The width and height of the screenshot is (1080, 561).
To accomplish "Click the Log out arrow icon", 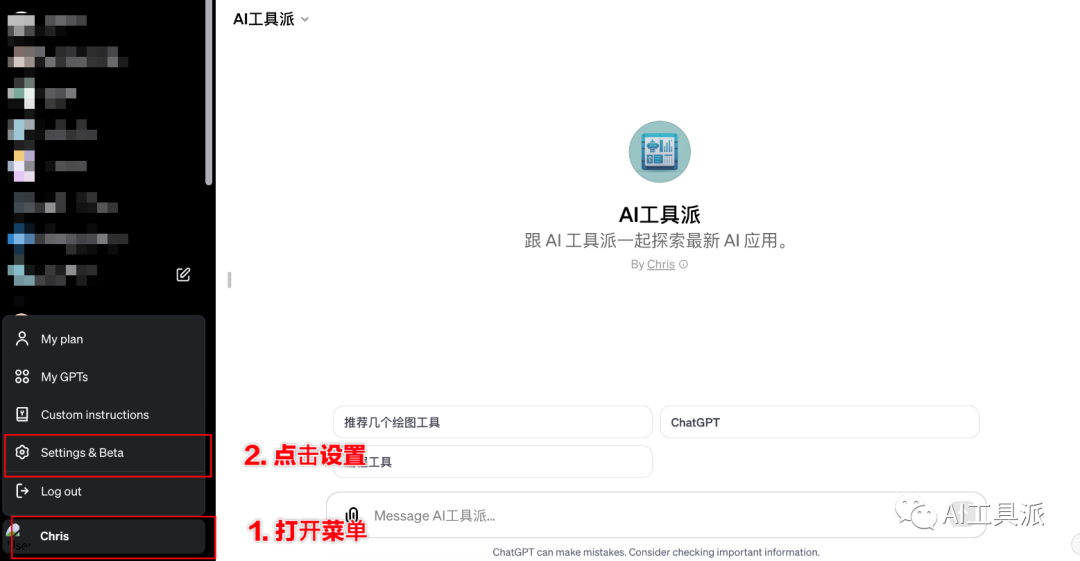I will point(22,491).
